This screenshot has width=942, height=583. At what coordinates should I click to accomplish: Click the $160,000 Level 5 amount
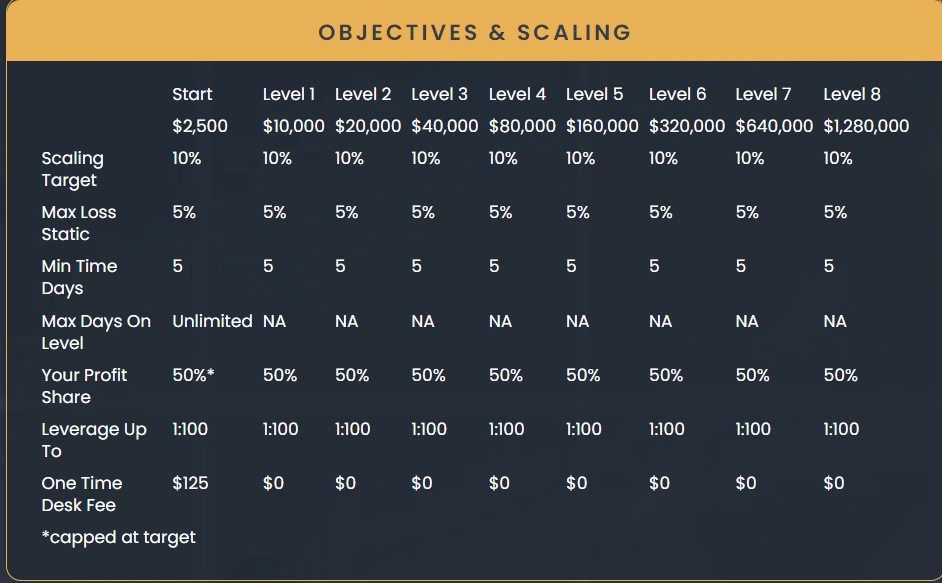click(x=602, y=126)
